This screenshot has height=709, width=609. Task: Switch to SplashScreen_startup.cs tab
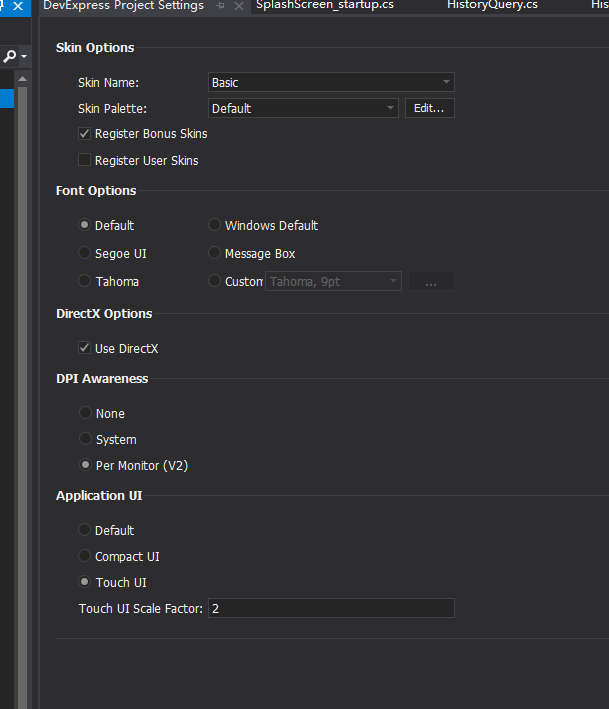[325, 5]
